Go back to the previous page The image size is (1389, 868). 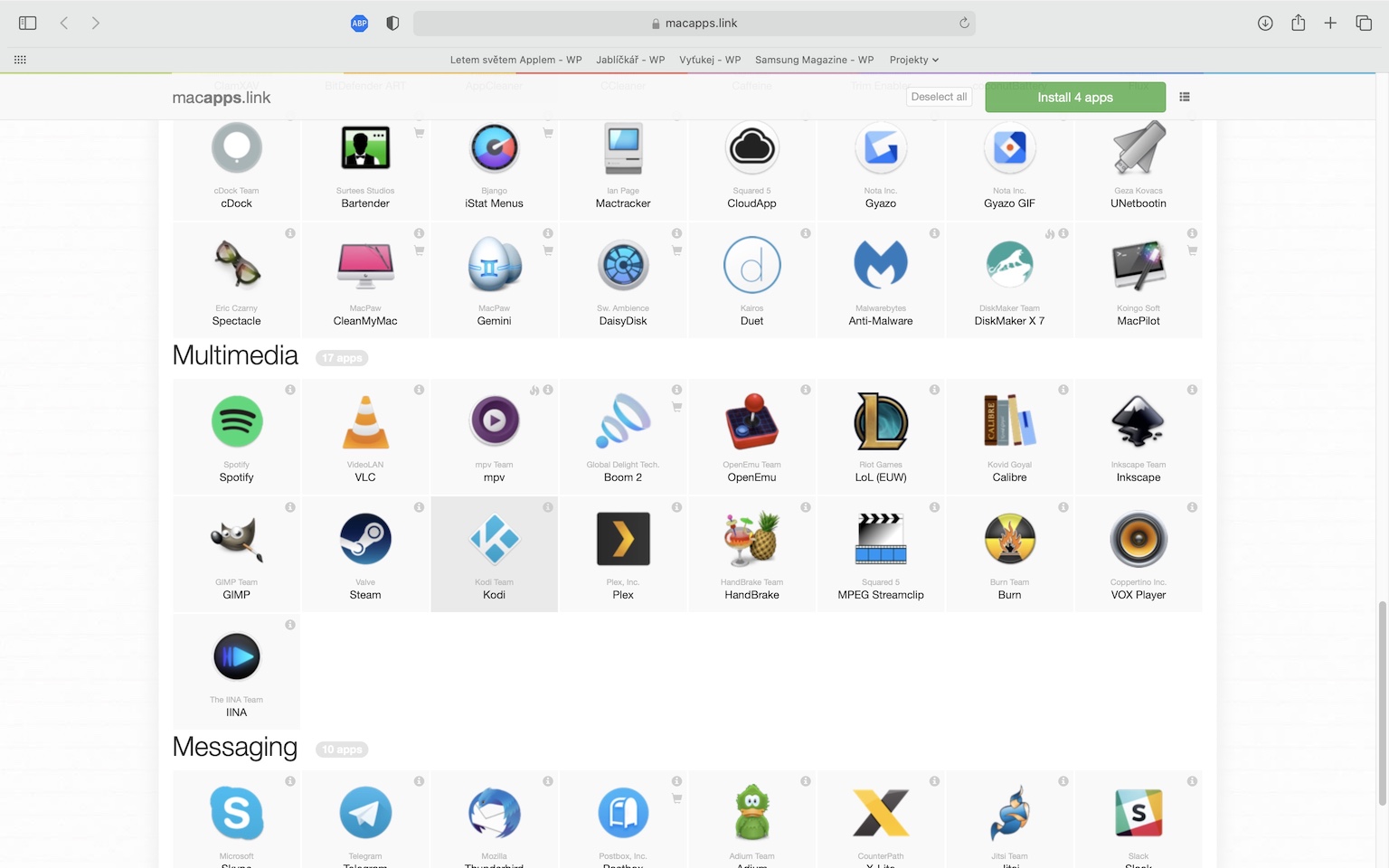[x=64, y=24]
